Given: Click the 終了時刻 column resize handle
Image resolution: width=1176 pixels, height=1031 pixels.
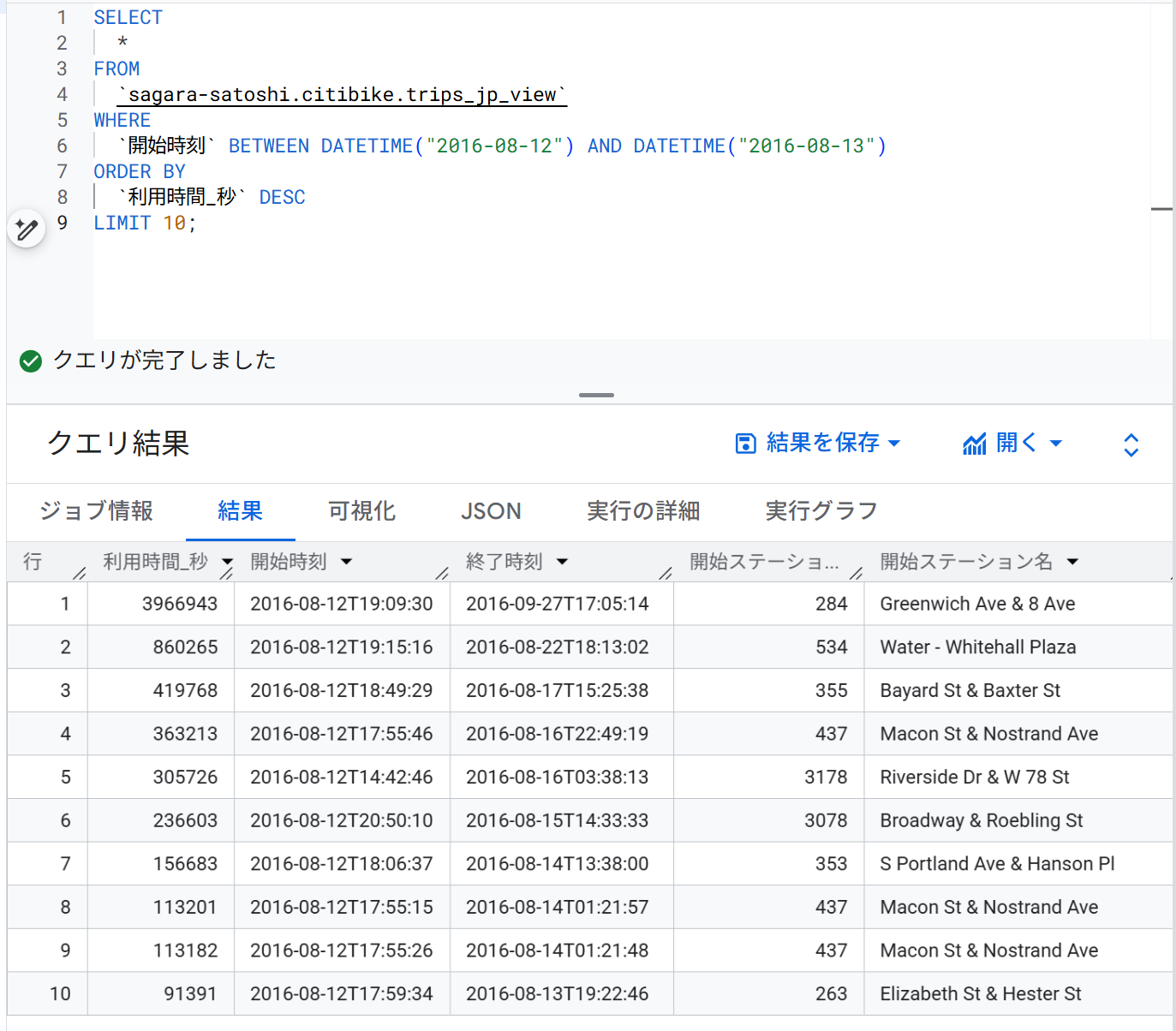Looking at the screenshot, I should click(x=666, y=573).
